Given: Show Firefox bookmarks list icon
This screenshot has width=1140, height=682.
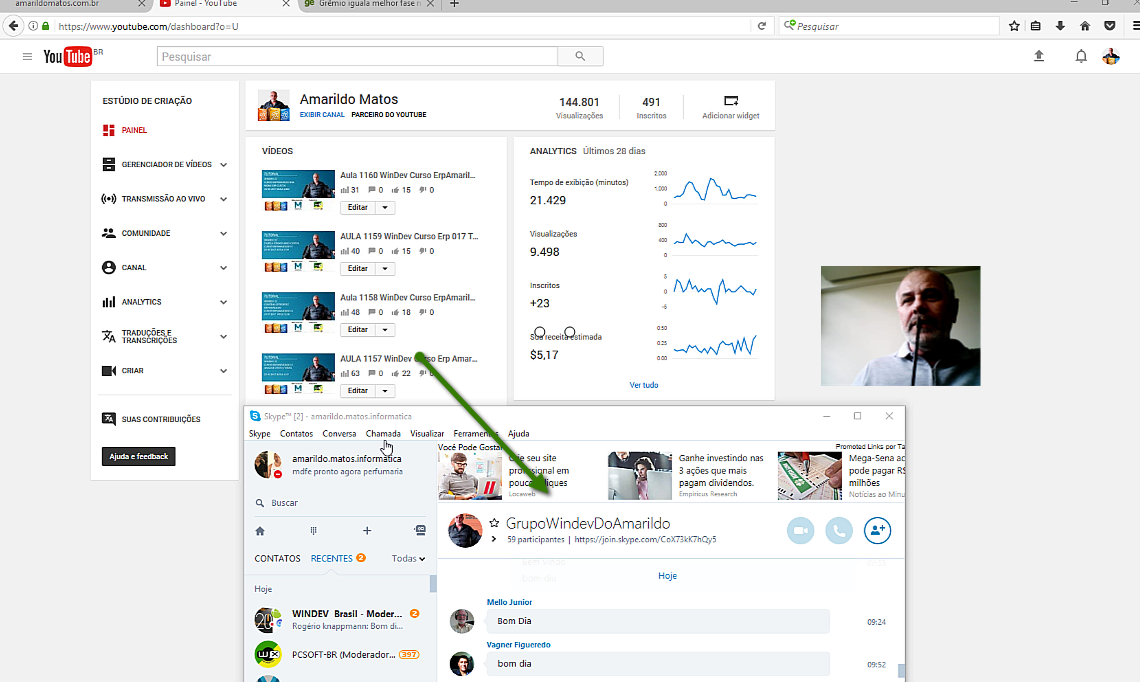Looking at the screenshot, I should pyautogui.click(x=1036, y=26).
